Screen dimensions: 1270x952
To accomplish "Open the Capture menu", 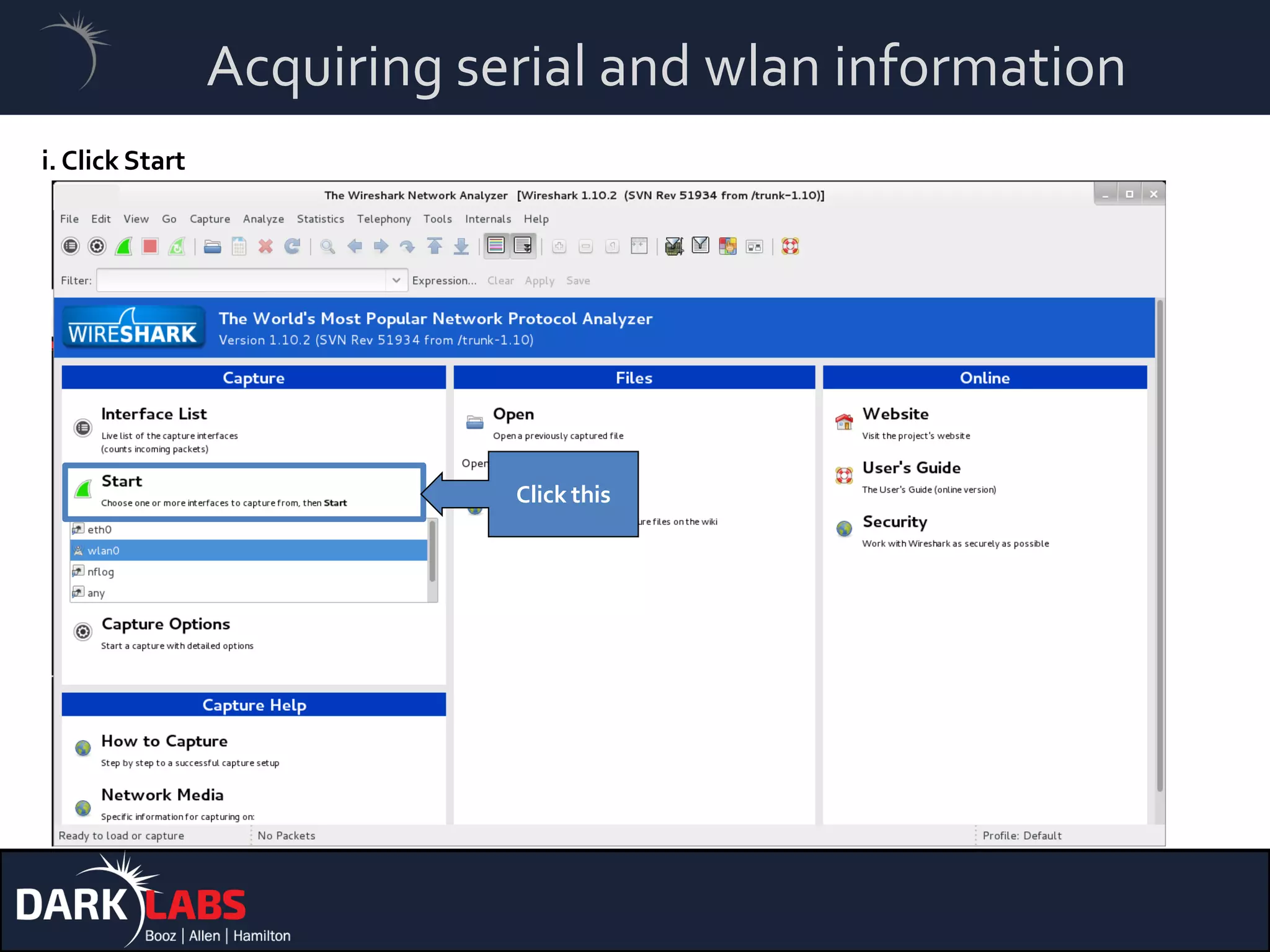I will pyautogui.click(x=210, y=219).
